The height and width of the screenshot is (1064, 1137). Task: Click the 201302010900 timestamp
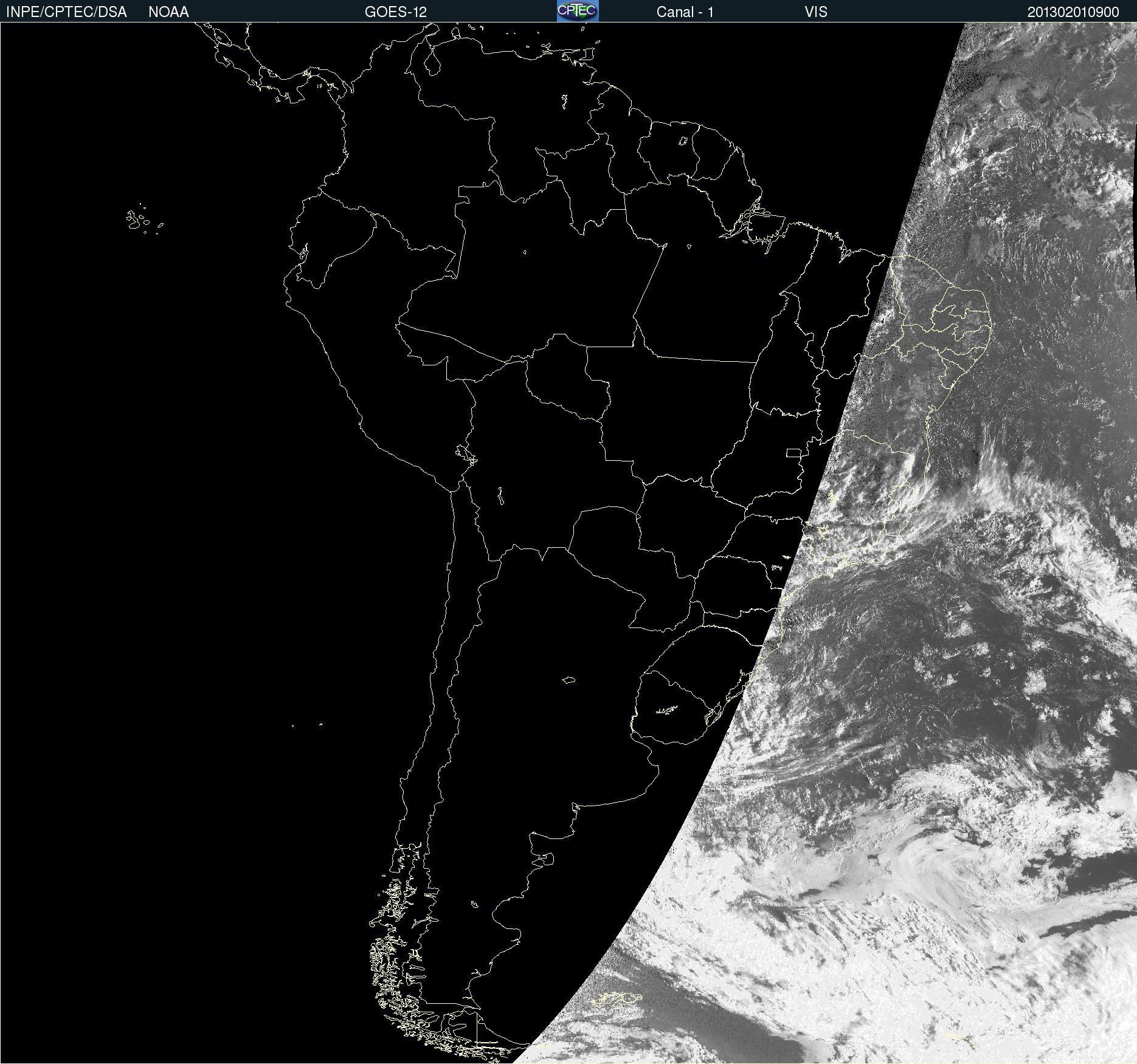(x=1073, y=12)
